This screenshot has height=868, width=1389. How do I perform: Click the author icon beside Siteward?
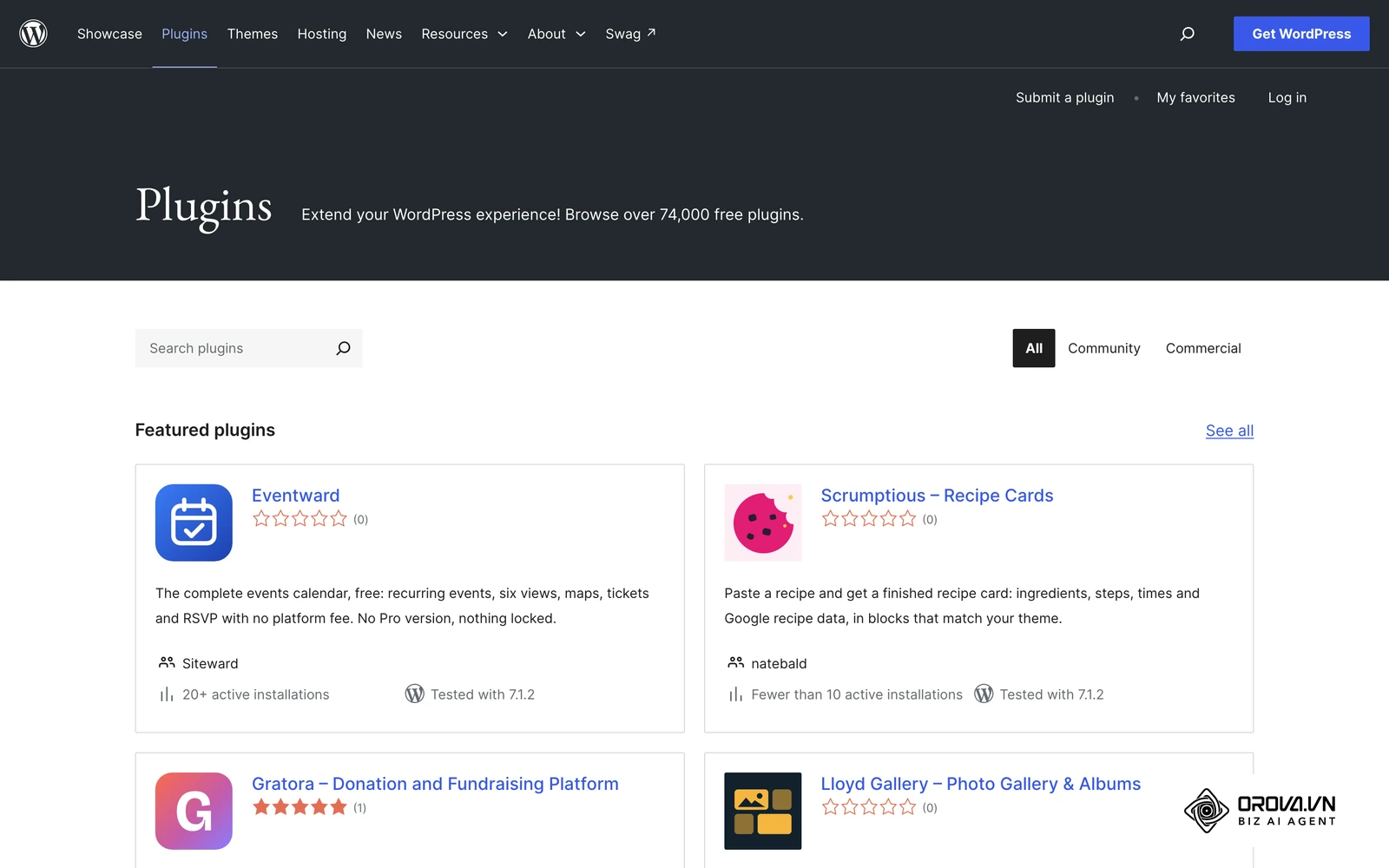[167, 662]
